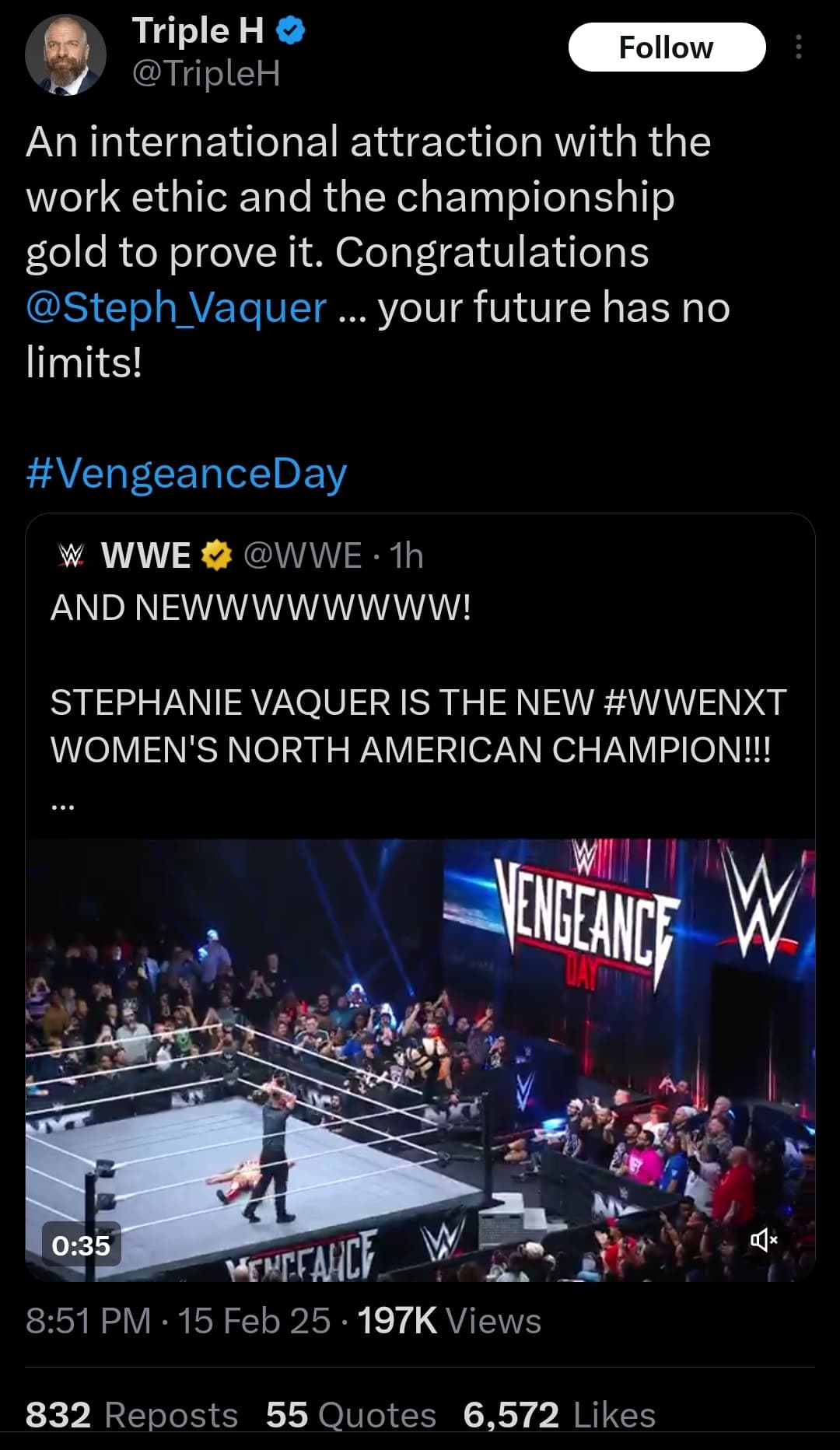
Task: Tap the WWE logo avatar in quoted post
Action: 72,555
